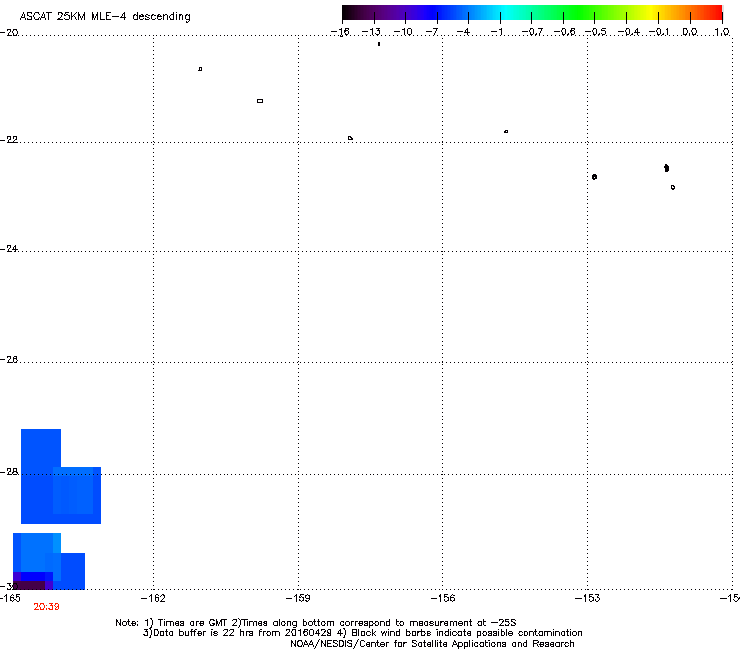This screenshot has height=650, width=740.
Task: Click the latitude label -24
Action: point(9,249)
